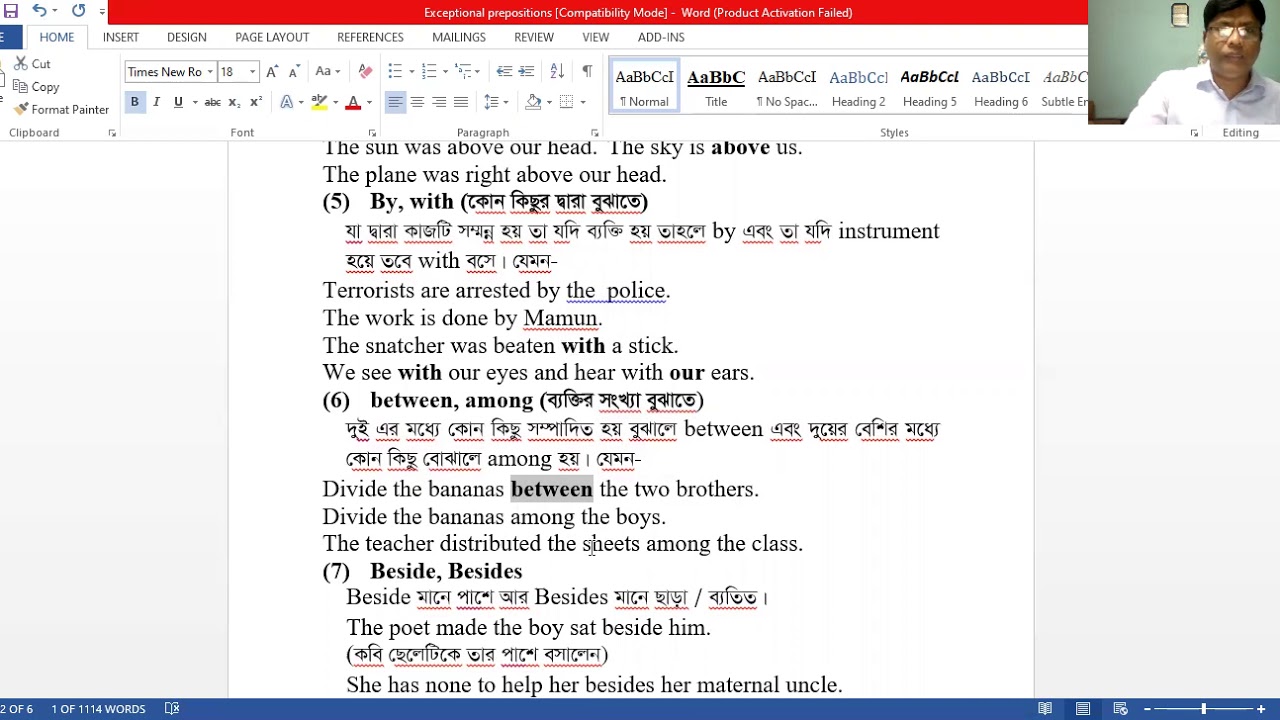Viewport: 1280px width, 720px height.
Task: Click the Shading paint bucket icon
Action: click(x=534, y=102)
